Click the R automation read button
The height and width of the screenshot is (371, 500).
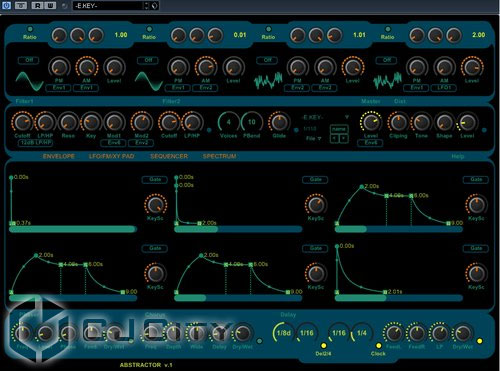point(37,5)
